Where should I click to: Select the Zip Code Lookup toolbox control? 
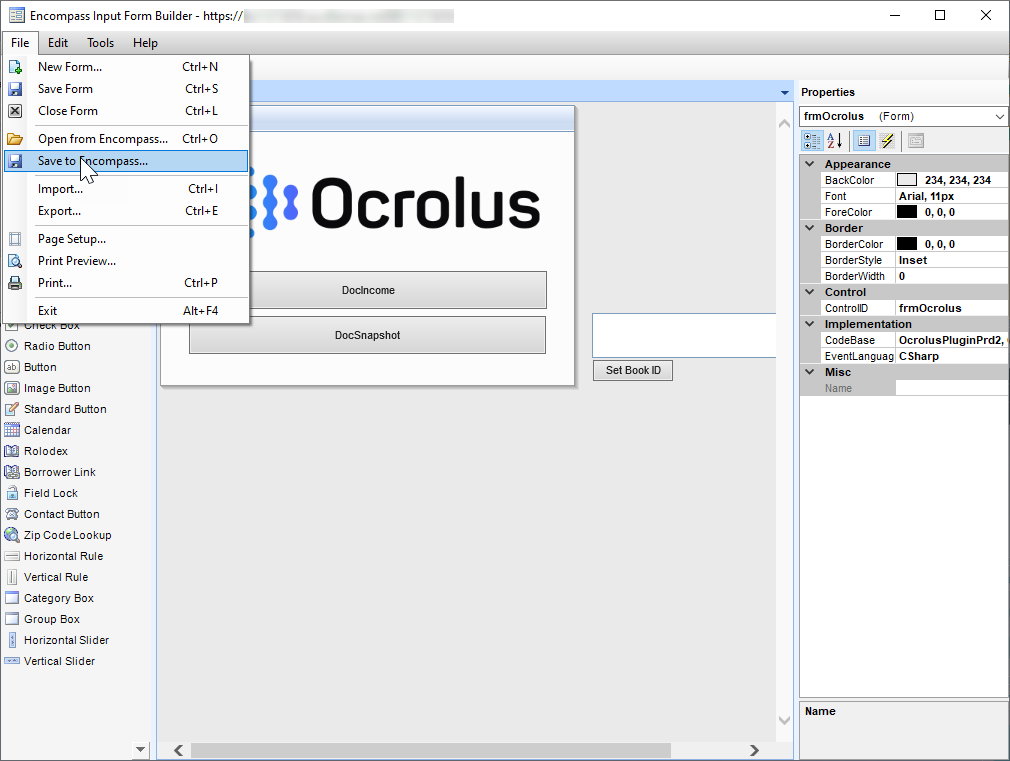click(58, 535)
